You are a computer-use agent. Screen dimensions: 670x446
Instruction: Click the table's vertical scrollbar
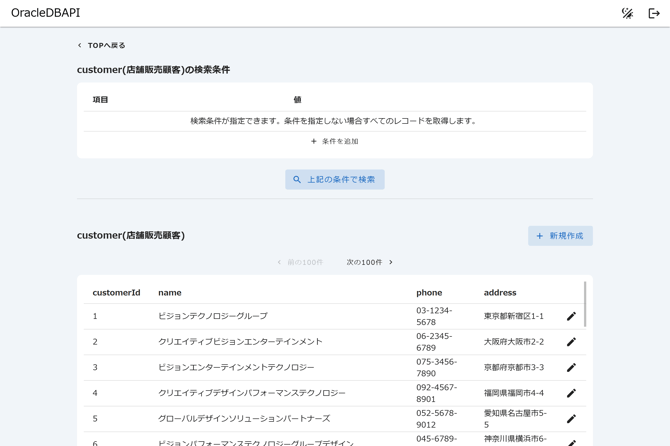585,305
